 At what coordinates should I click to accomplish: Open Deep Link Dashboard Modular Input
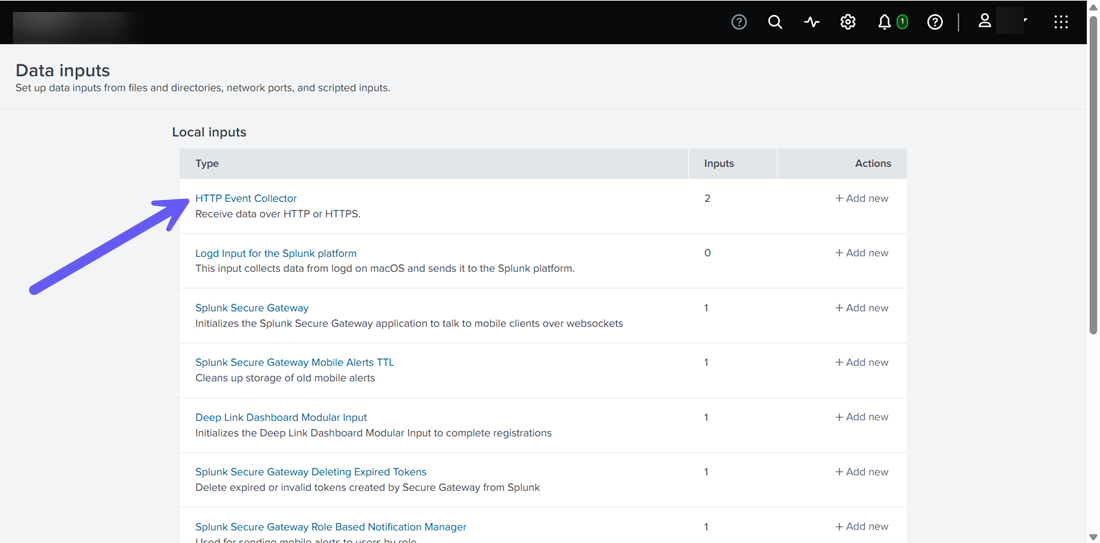[x=281, y=417]
